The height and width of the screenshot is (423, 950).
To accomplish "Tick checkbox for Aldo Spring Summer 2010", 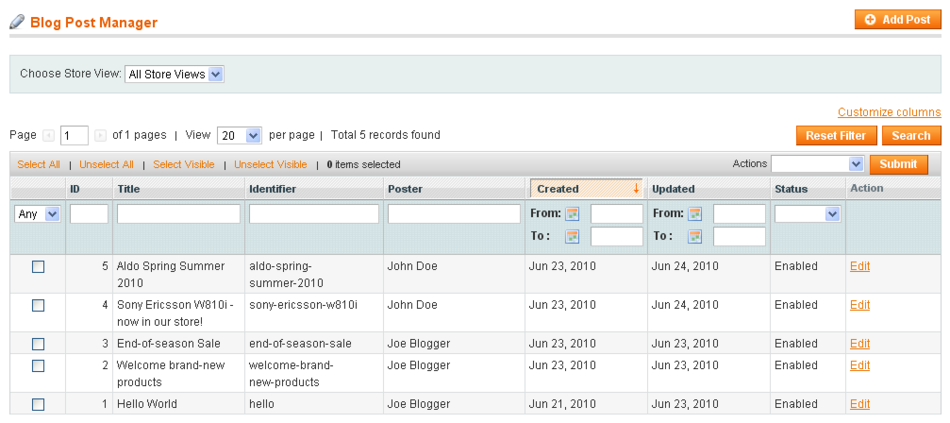I will [38, 267].
